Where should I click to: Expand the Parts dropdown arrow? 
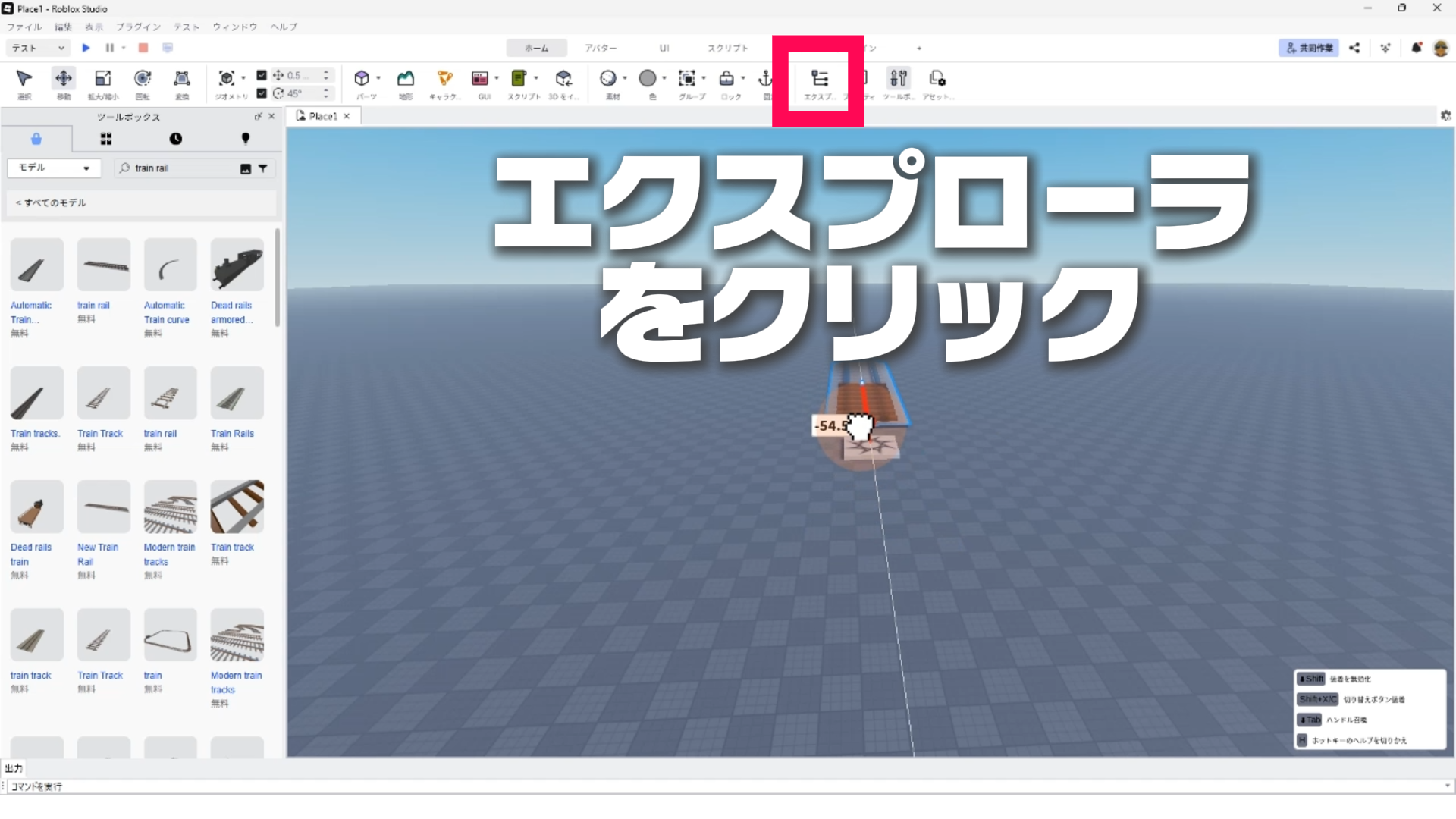378,78
